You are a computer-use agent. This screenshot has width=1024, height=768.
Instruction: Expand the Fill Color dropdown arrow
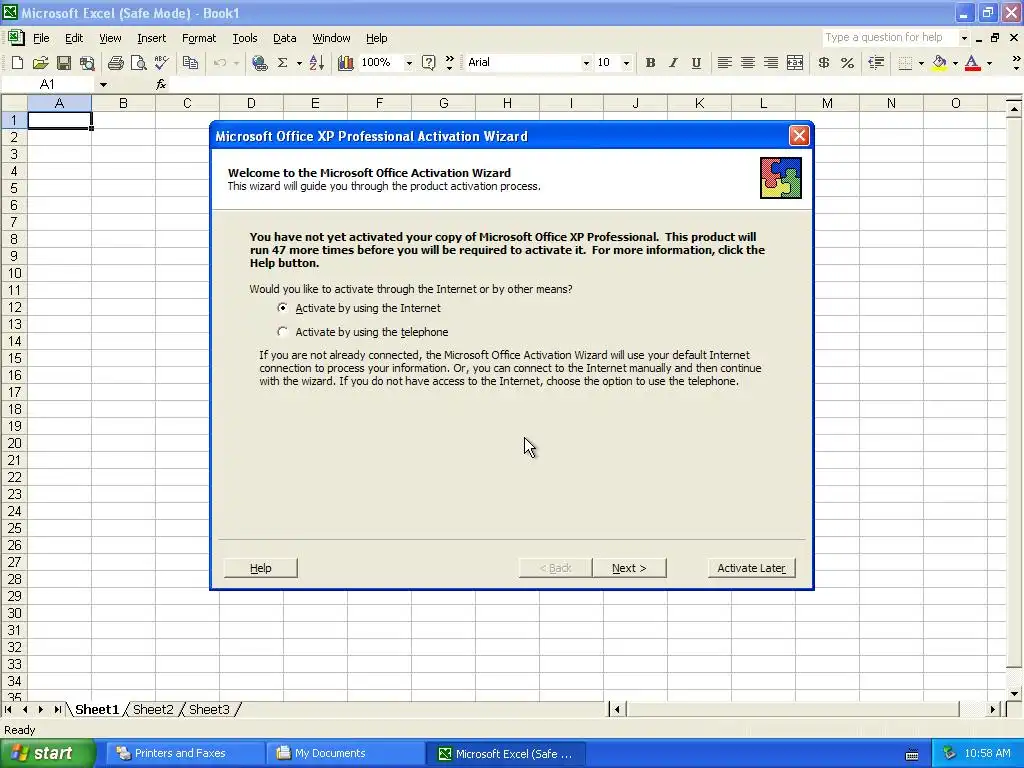click(955, 63)
